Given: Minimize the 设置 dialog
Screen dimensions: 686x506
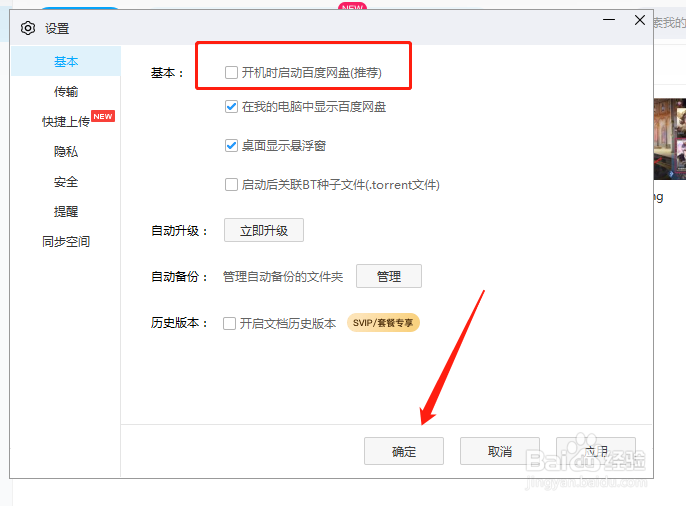Looking at the screenshot, I should (609, 20).
